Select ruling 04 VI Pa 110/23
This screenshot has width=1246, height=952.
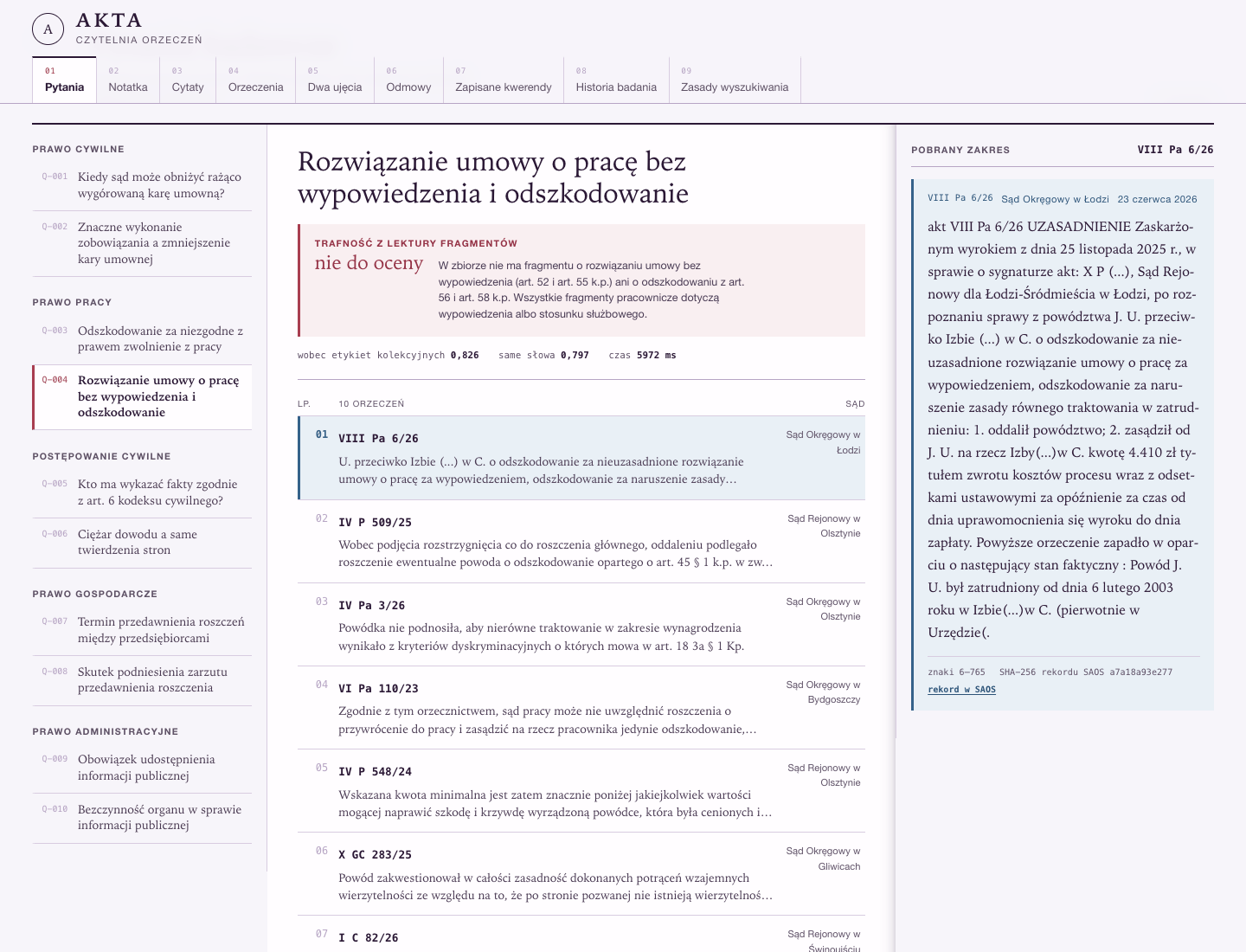581,707
